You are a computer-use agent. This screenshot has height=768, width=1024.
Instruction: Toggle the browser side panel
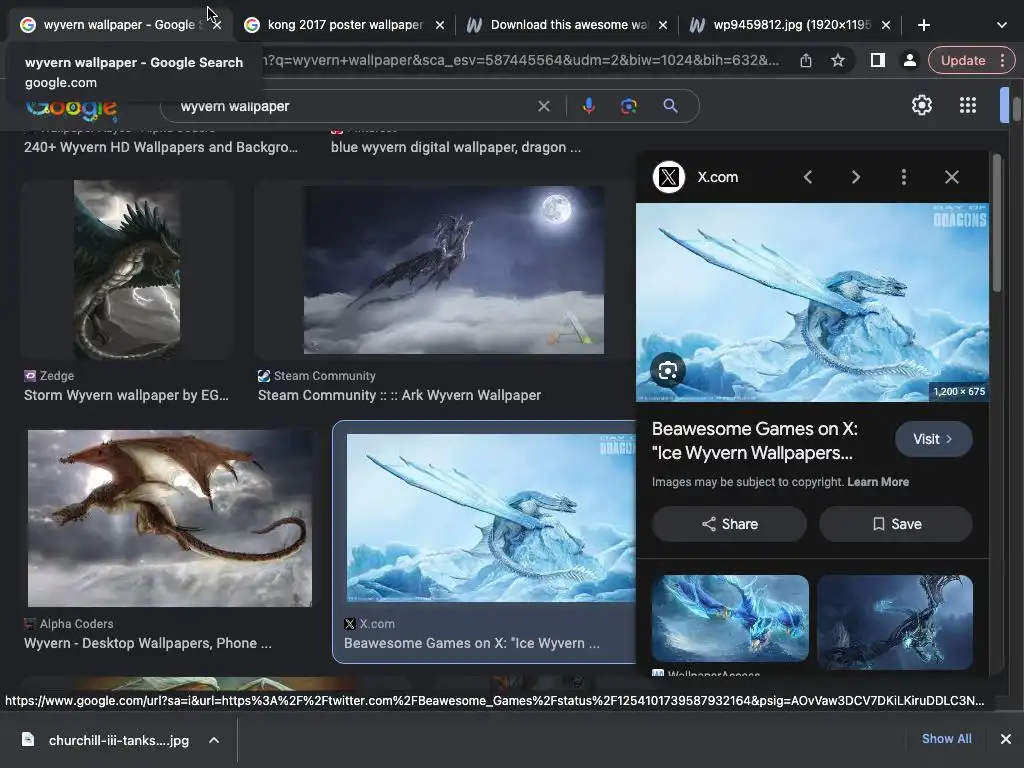pos(877,60)
